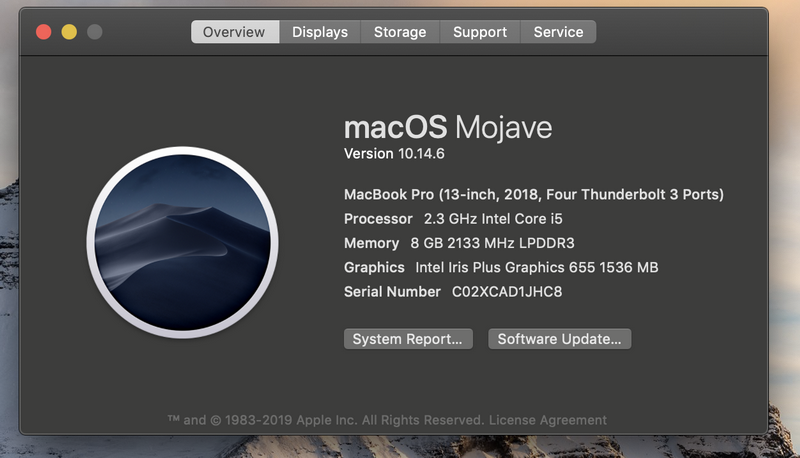Click the serial number C02XCAD1JHC8

507,292
